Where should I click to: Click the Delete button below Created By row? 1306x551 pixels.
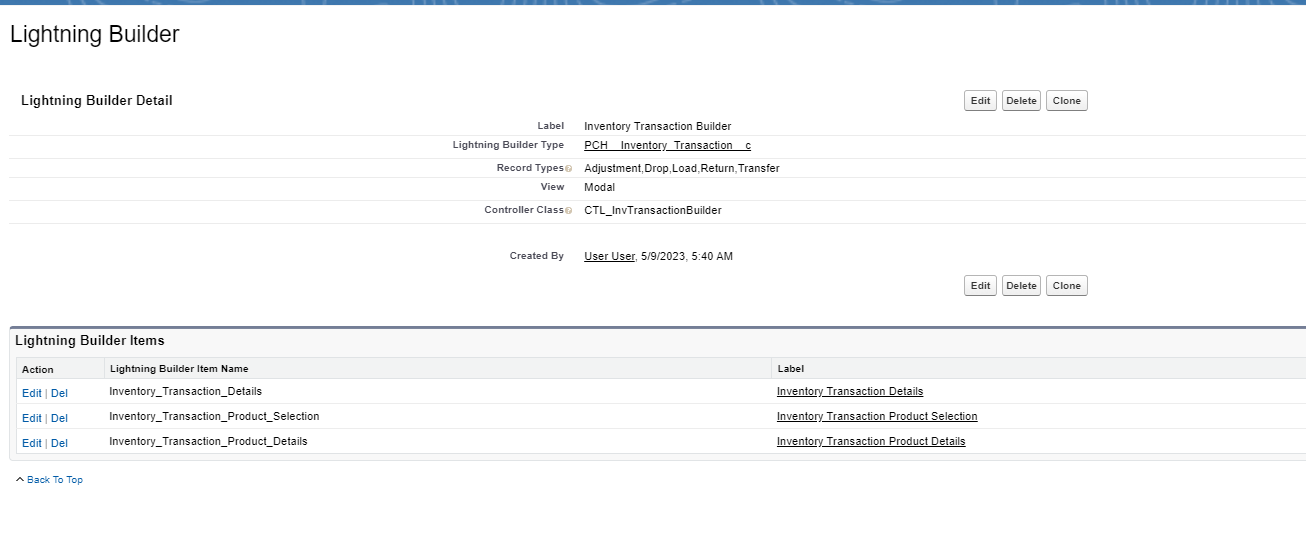[1021, 286]
